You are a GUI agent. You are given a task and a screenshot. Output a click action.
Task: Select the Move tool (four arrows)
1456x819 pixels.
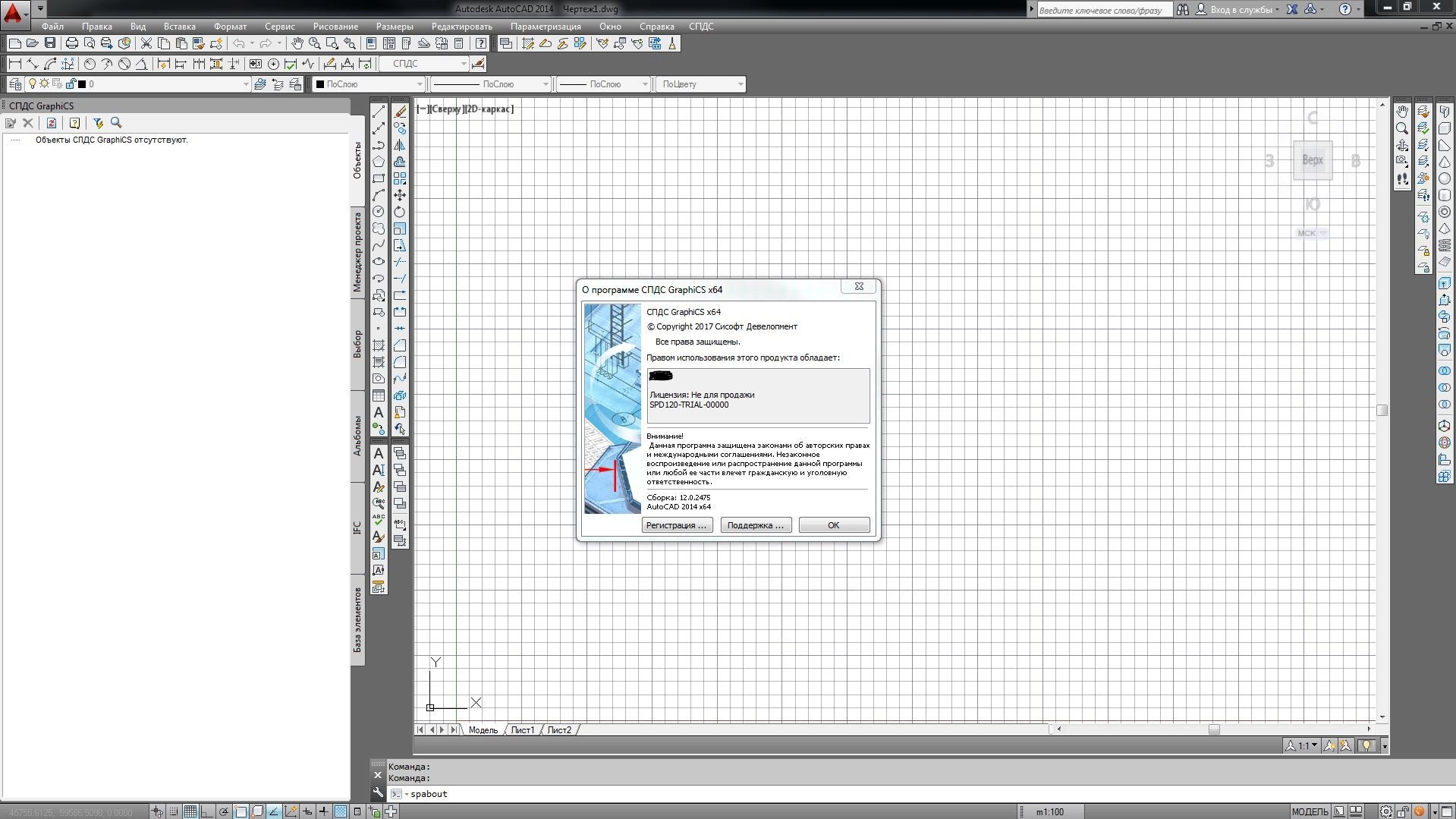click(x=400, y=195)
